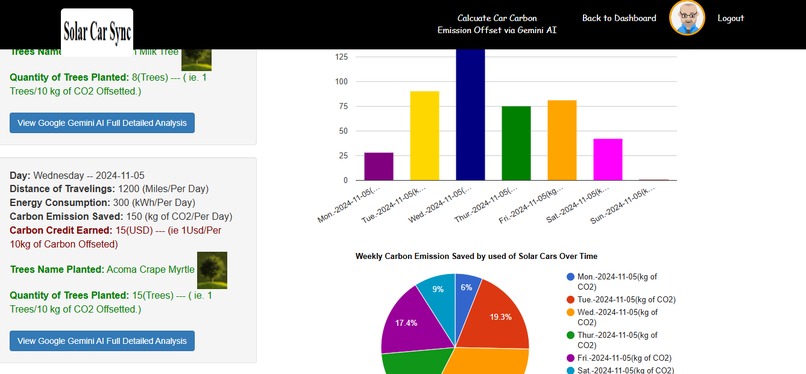Click the Wed.-2024-11-05 bar chart axis label
The width and height of the screenshot is (806, 374).
pos(440,205)
